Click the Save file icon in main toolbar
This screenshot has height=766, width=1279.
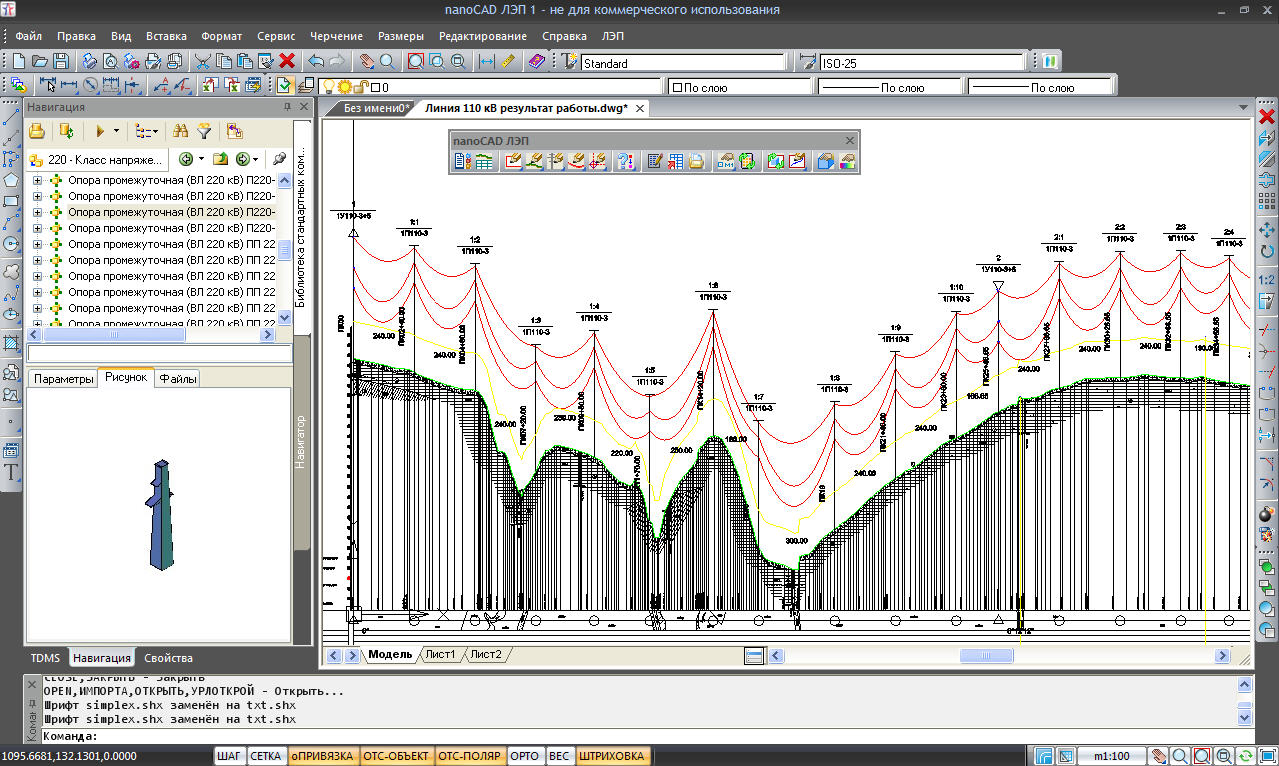coord(61,62)
